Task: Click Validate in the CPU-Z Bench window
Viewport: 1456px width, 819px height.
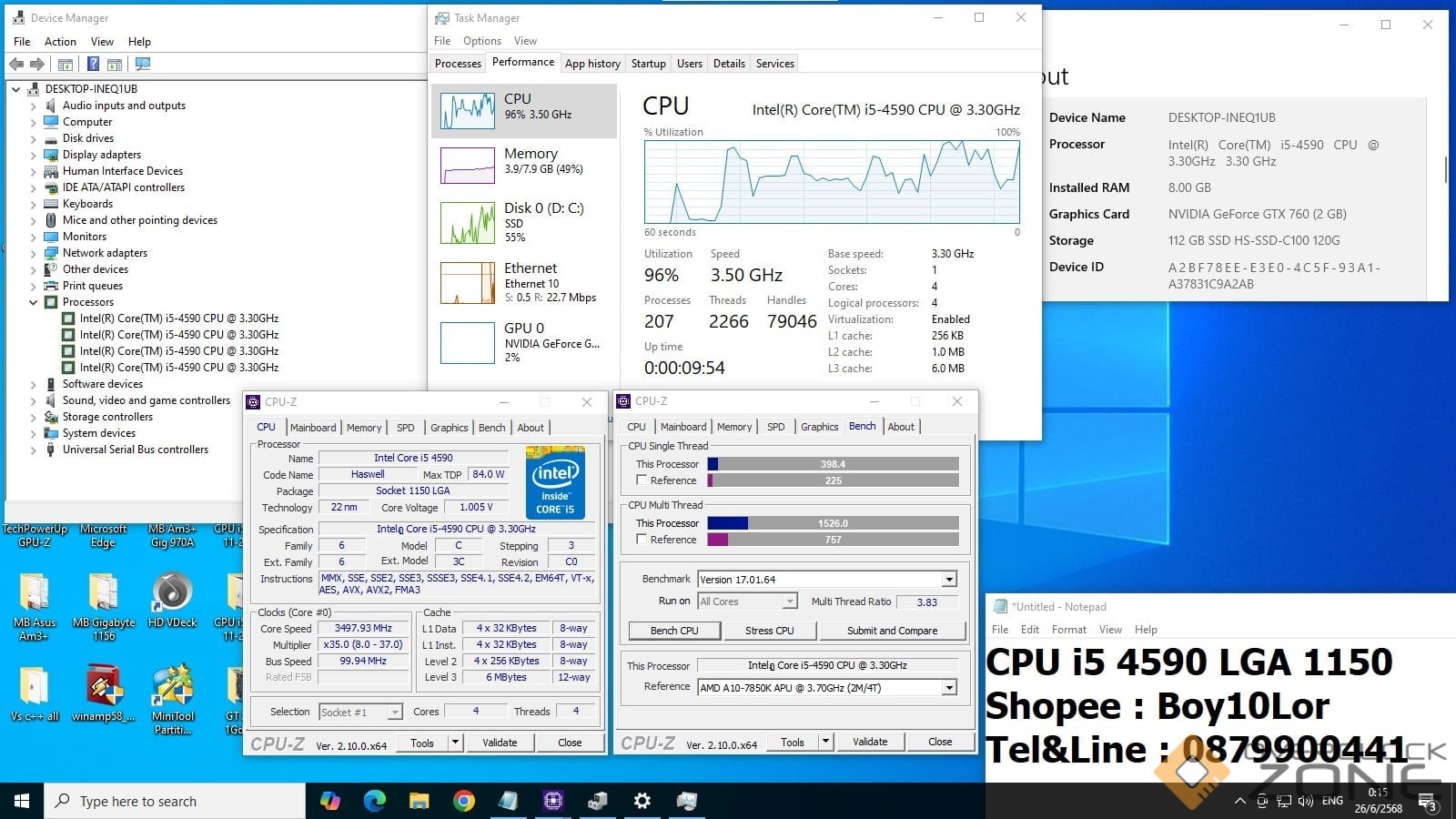Action: (x=869, y=742)
